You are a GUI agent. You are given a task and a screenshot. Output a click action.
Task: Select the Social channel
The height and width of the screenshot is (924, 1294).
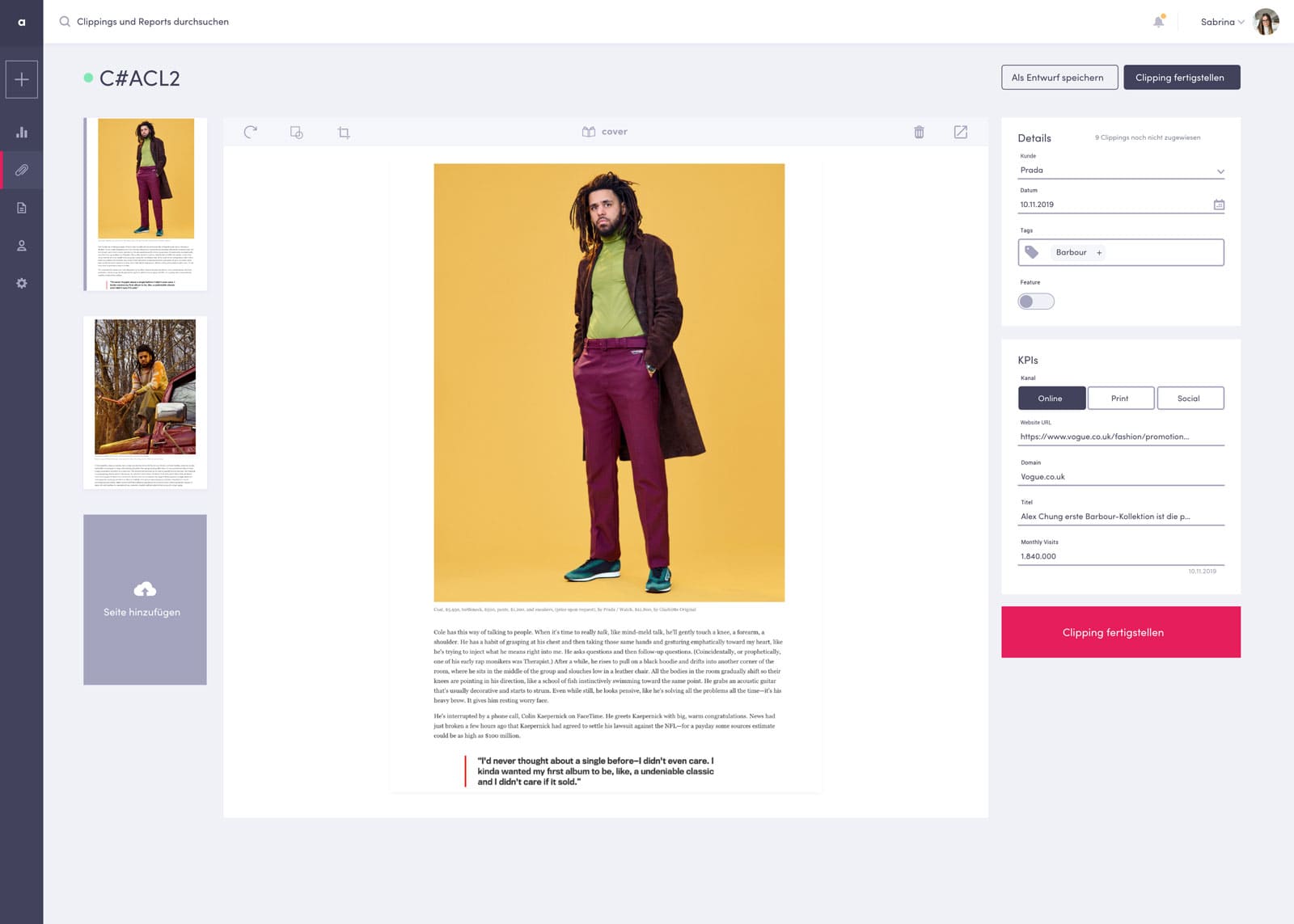coord(1190,398)
